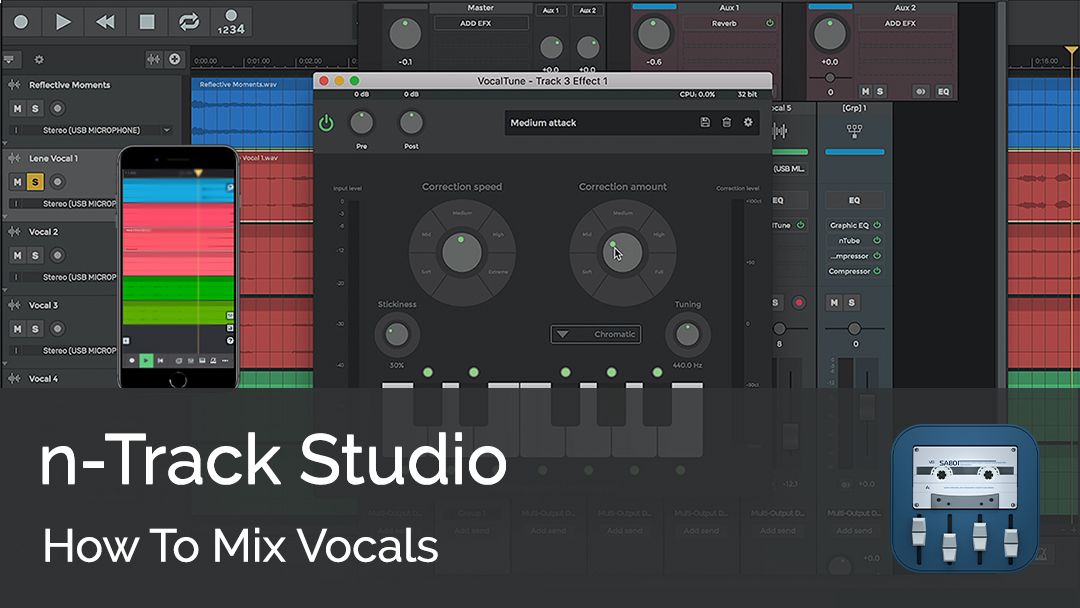The width and height of the screenshot is (1080, 608).
Task: Arm the Lene Vocal 1 track for recording
Action: pyautogui.click(x=58, y=182)
